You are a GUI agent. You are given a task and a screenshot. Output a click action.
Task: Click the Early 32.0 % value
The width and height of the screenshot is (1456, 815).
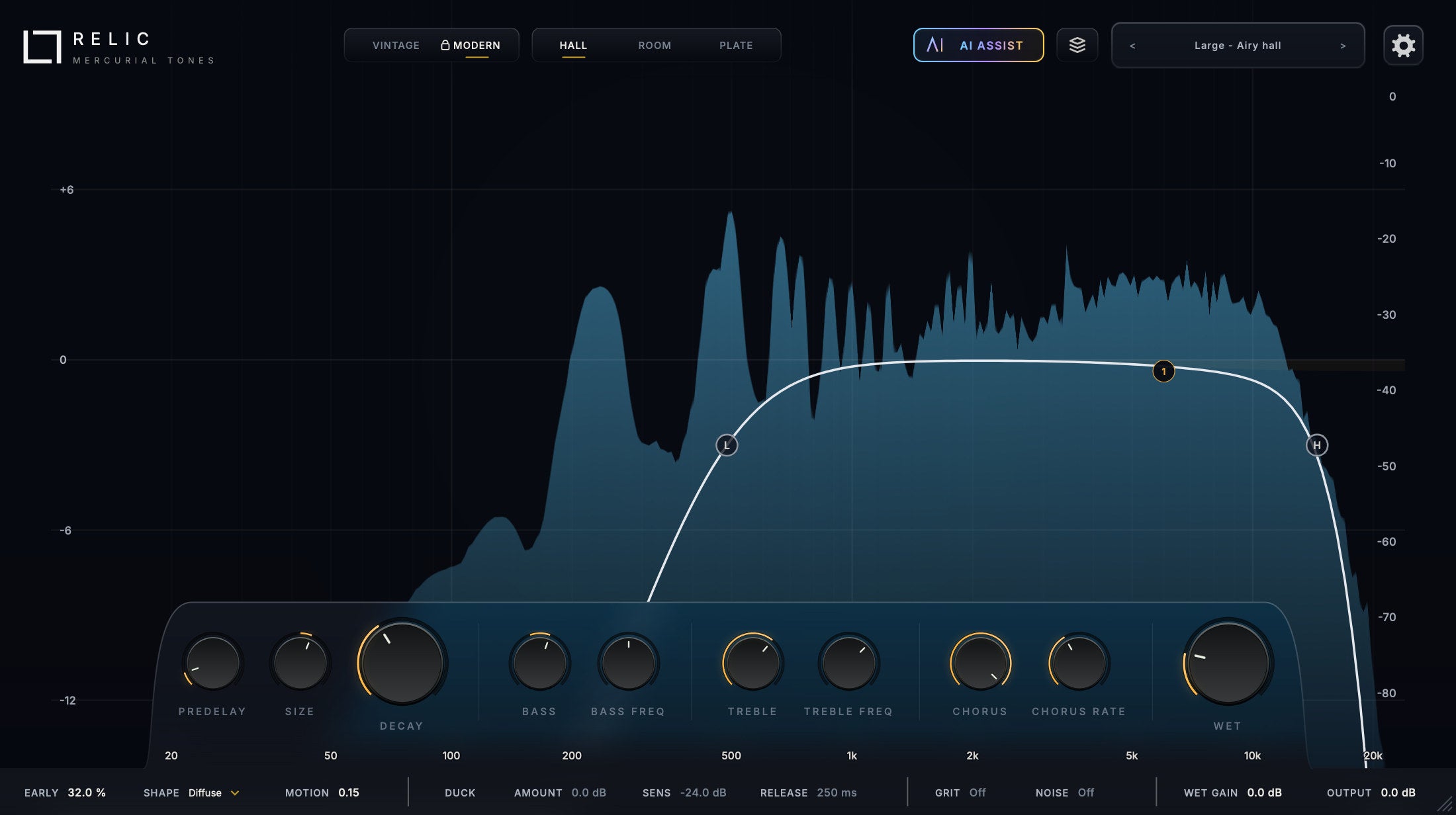(87, 793)
